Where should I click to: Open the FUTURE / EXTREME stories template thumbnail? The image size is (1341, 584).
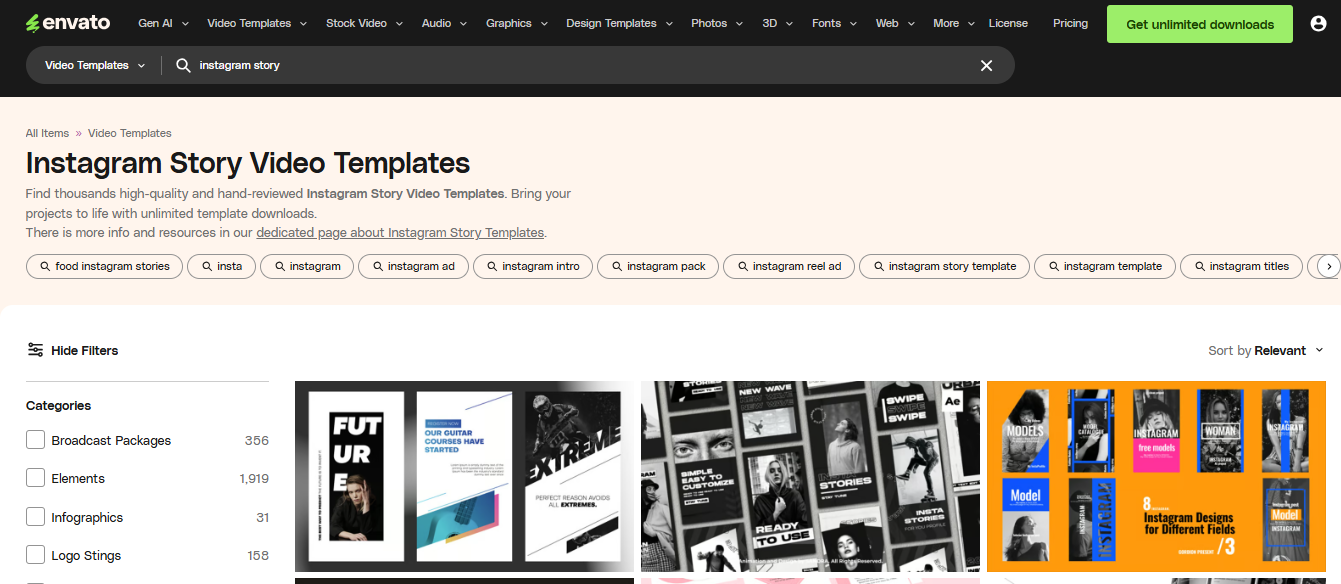[x=464, y=476]
